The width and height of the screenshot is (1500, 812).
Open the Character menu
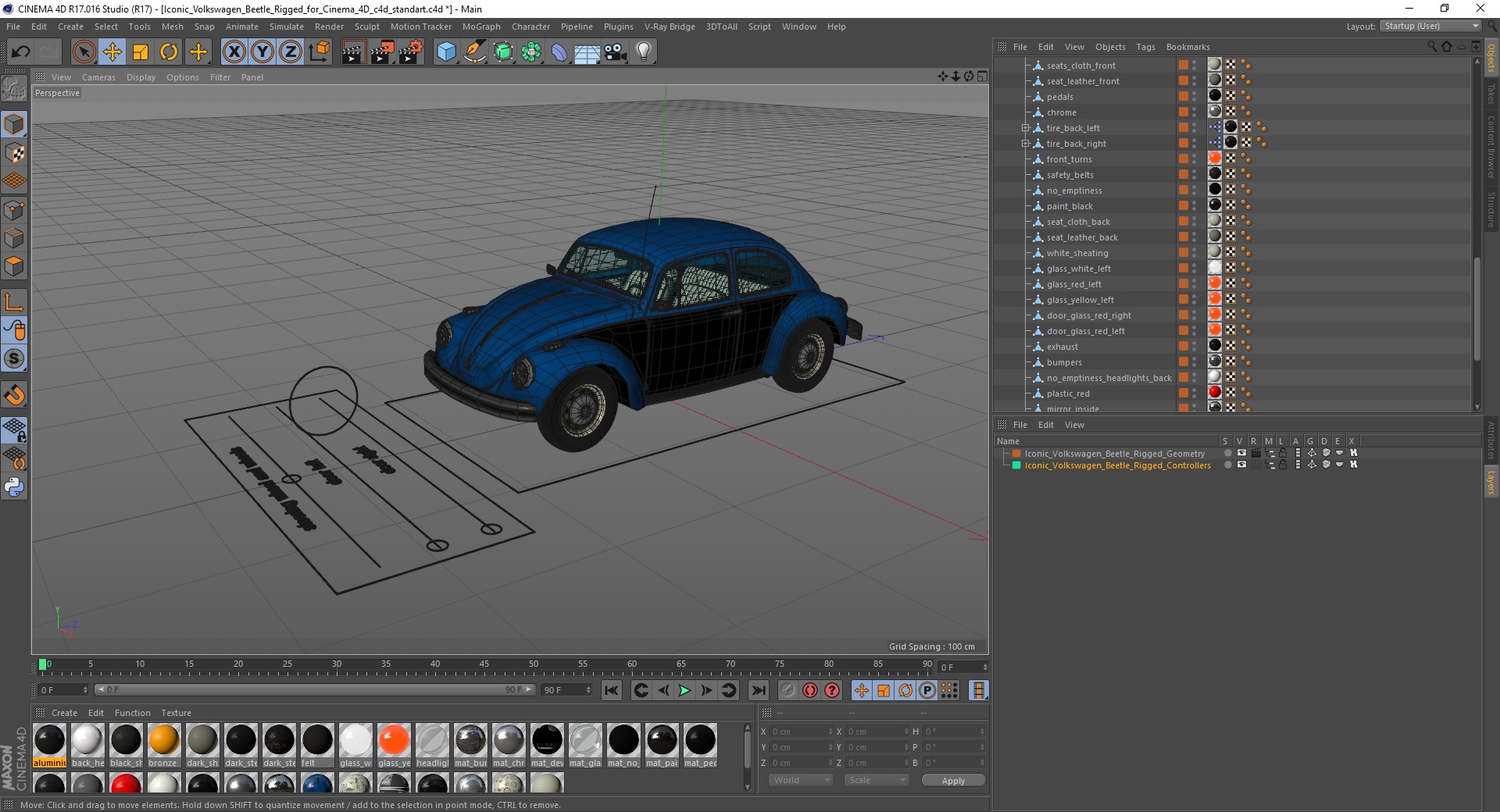click(x=531, y=27)
